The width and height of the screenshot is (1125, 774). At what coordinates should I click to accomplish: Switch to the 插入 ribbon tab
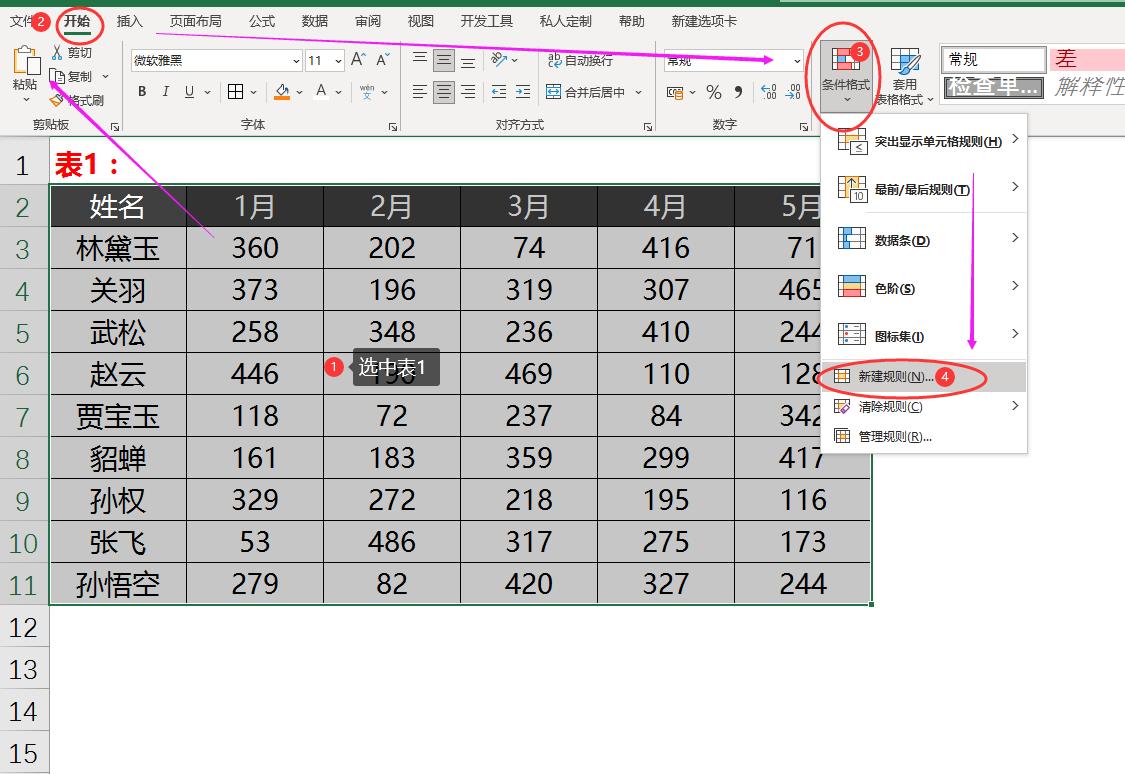(x=129, y=21)
